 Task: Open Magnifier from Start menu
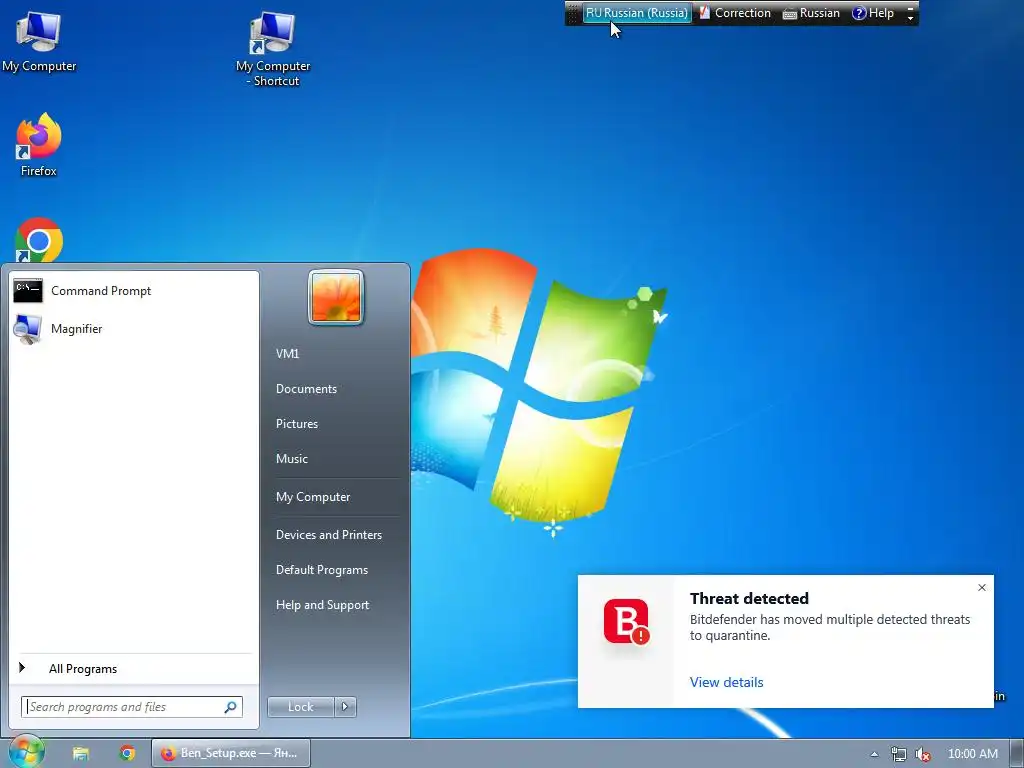coord(134,328)
